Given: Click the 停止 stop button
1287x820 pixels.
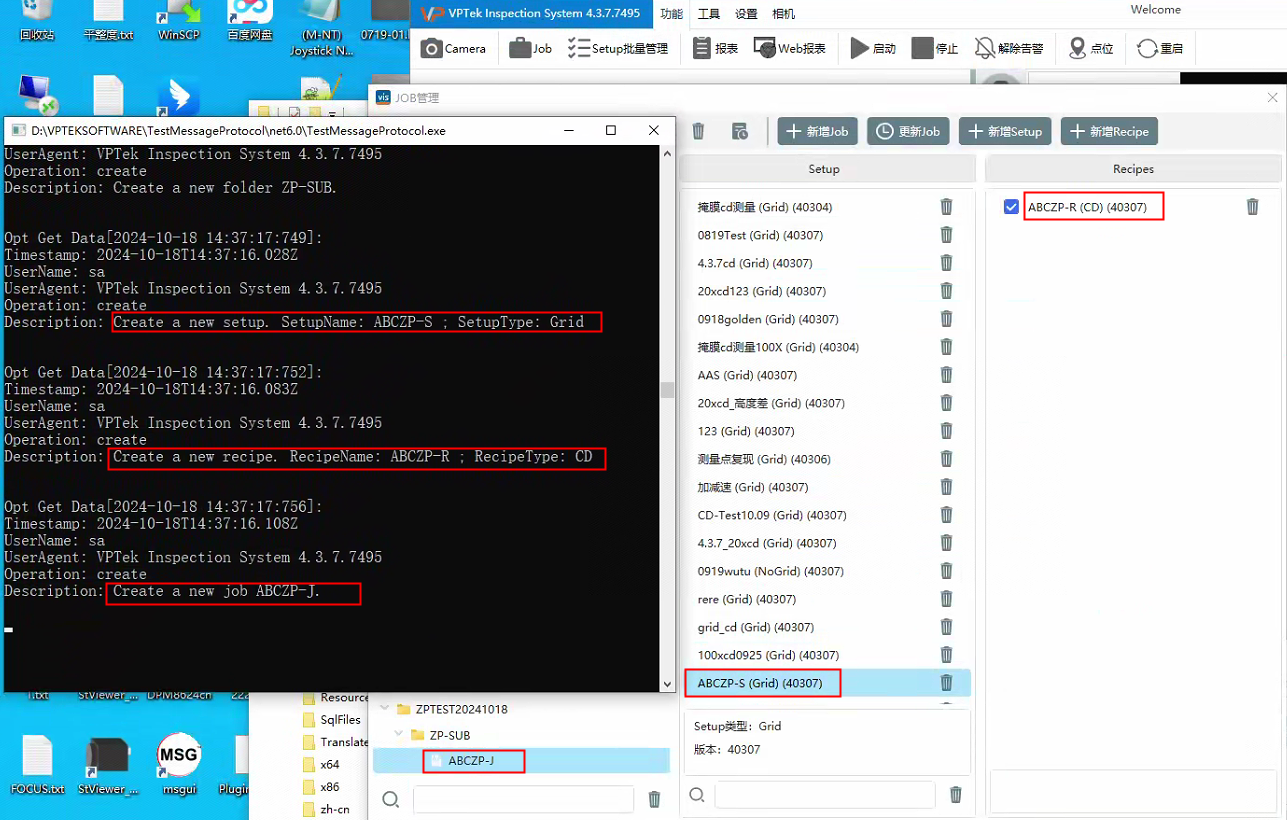Looking at the screenshot, I should (934, 48).
